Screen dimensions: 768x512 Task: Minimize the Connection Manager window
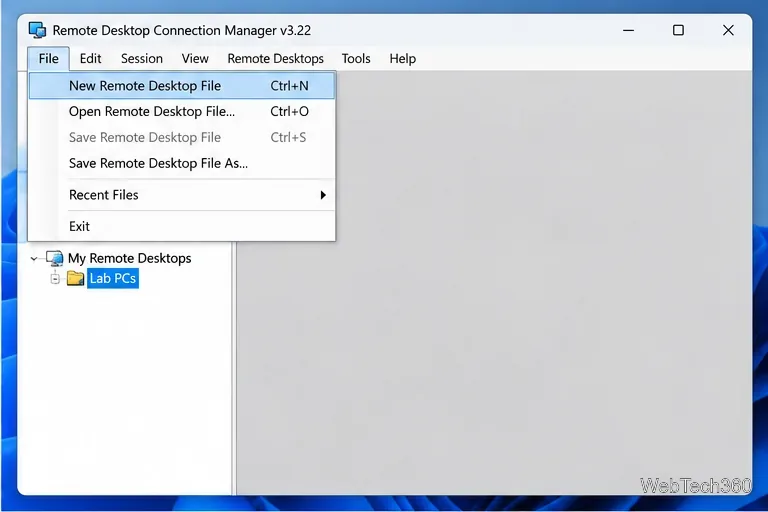628,30
